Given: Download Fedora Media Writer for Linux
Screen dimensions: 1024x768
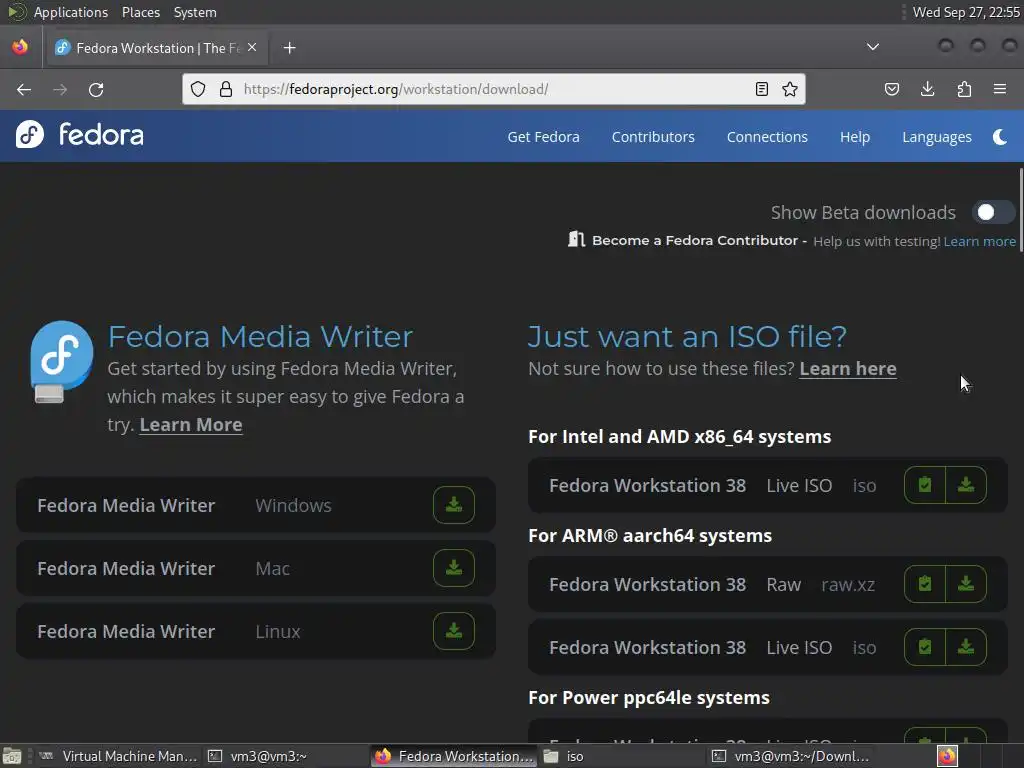Looking at the screenshot, I should coord(454,631).
